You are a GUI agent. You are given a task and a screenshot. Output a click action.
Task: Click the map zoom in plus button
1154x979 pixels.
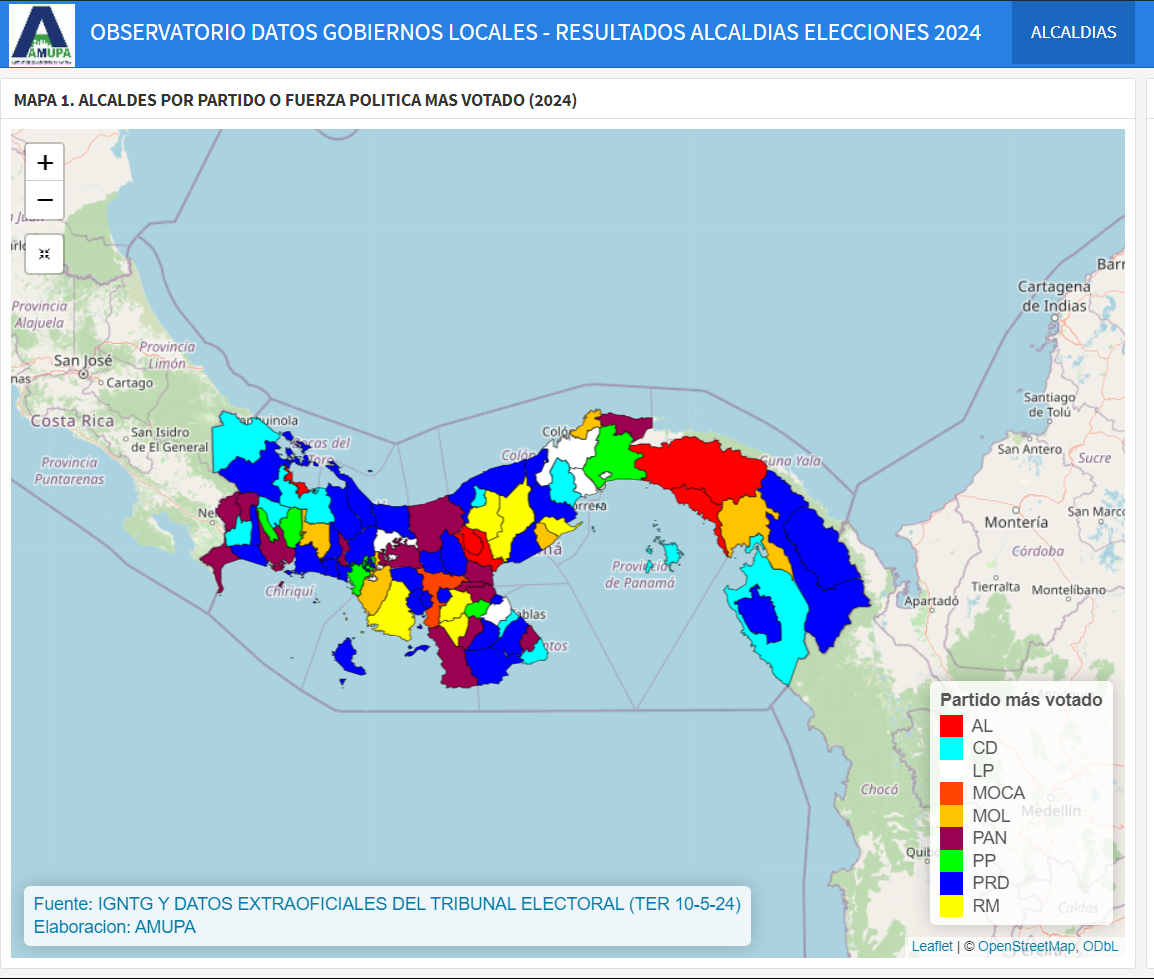[45, 162]
